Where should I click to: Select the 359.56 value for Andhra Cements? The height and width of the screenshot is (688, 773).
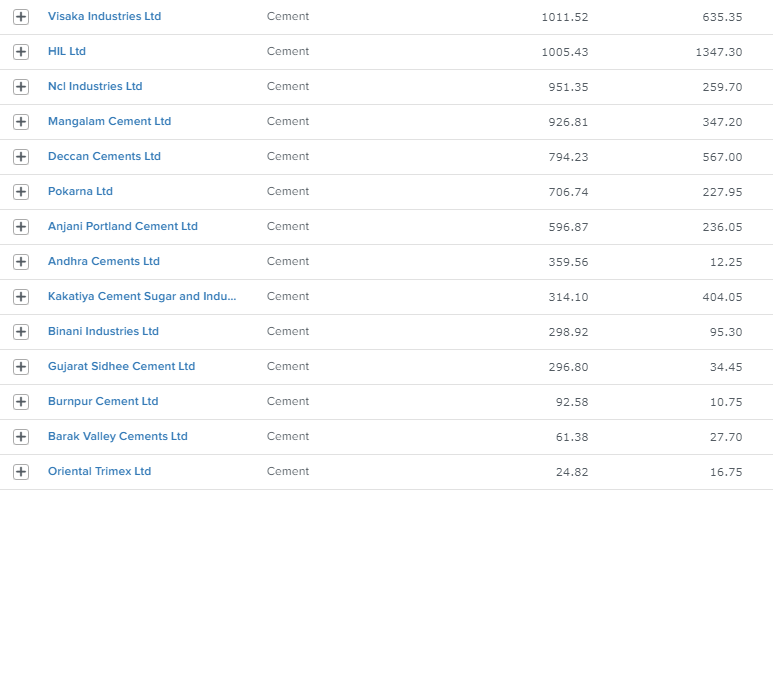568,262
